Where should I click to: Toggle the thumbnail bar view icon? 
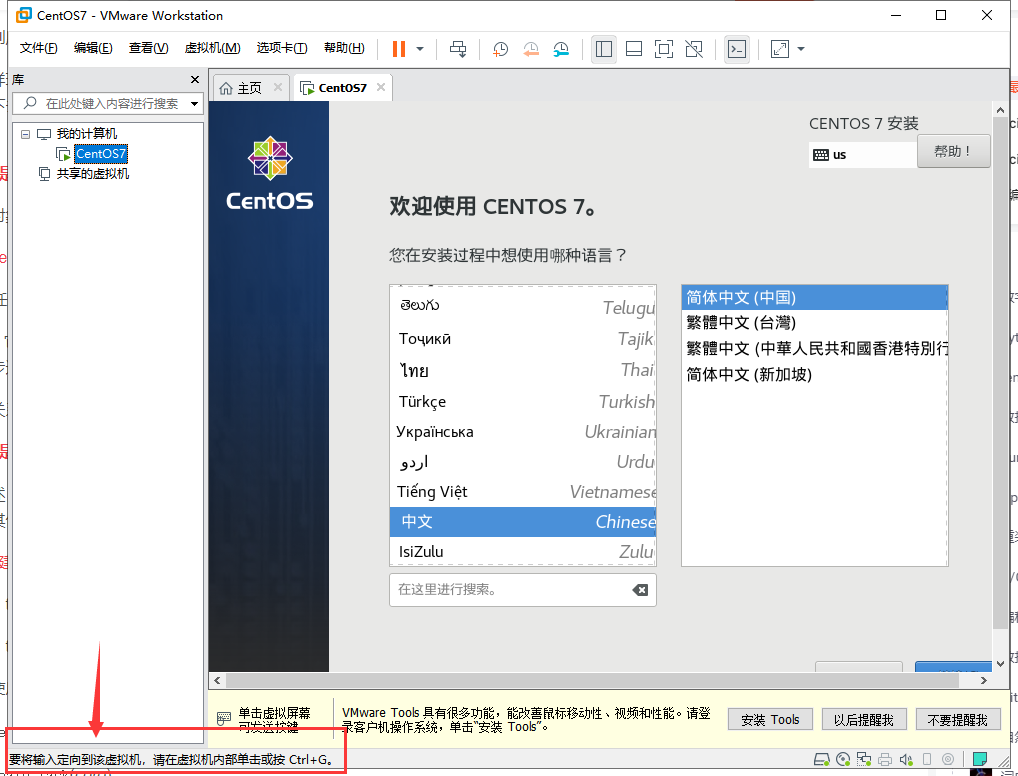634,49
